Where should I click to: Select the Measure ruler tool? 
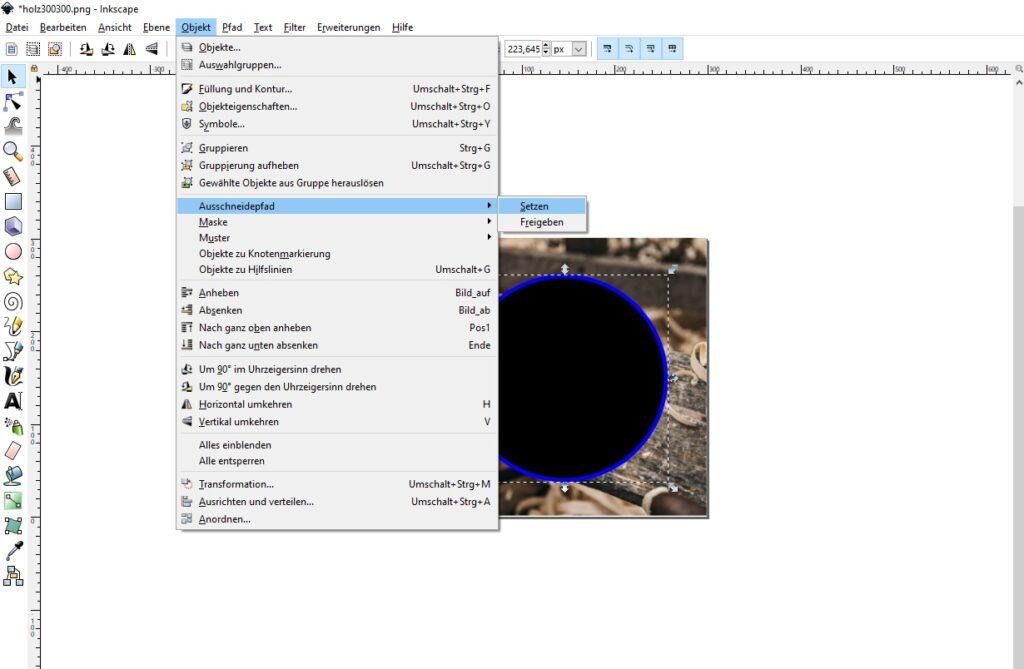pos(12,176)
